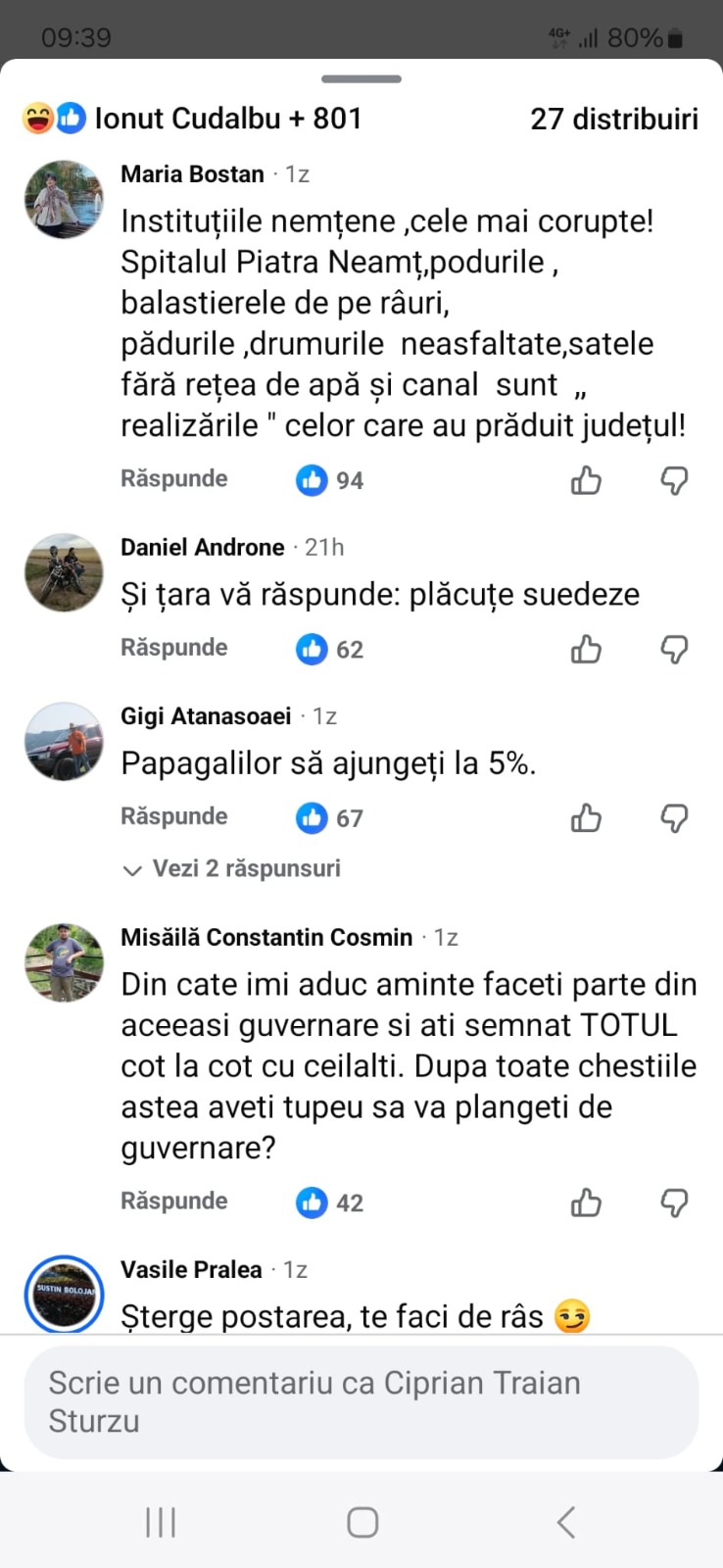This screenshot has width=723, height=1568.
Task: Dislike Maria Bostan's comment
Action: 674,480
